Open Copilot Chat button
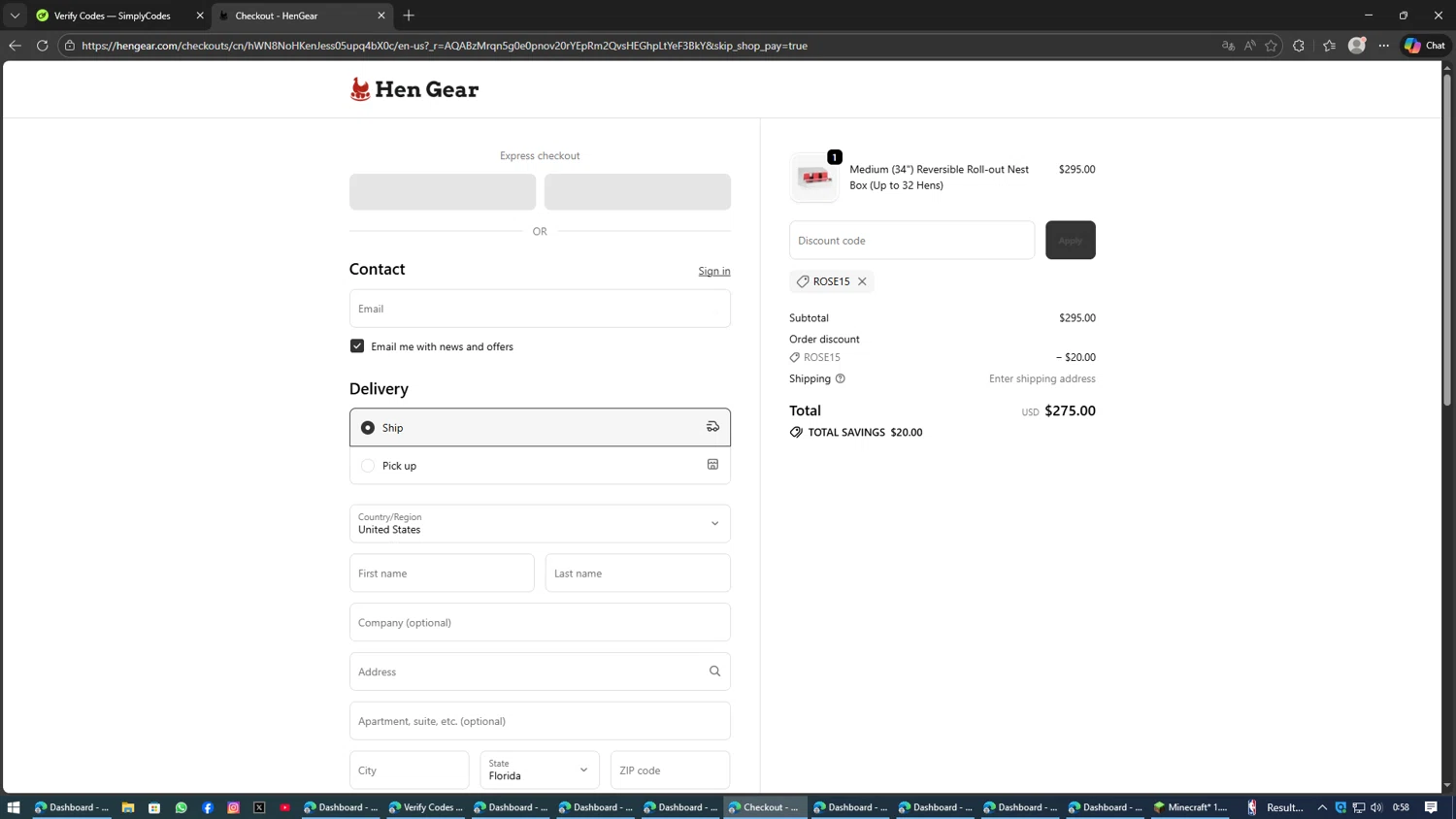Screen dimensions: 1456x819 pyautogui.click(x=1425, y=46)
